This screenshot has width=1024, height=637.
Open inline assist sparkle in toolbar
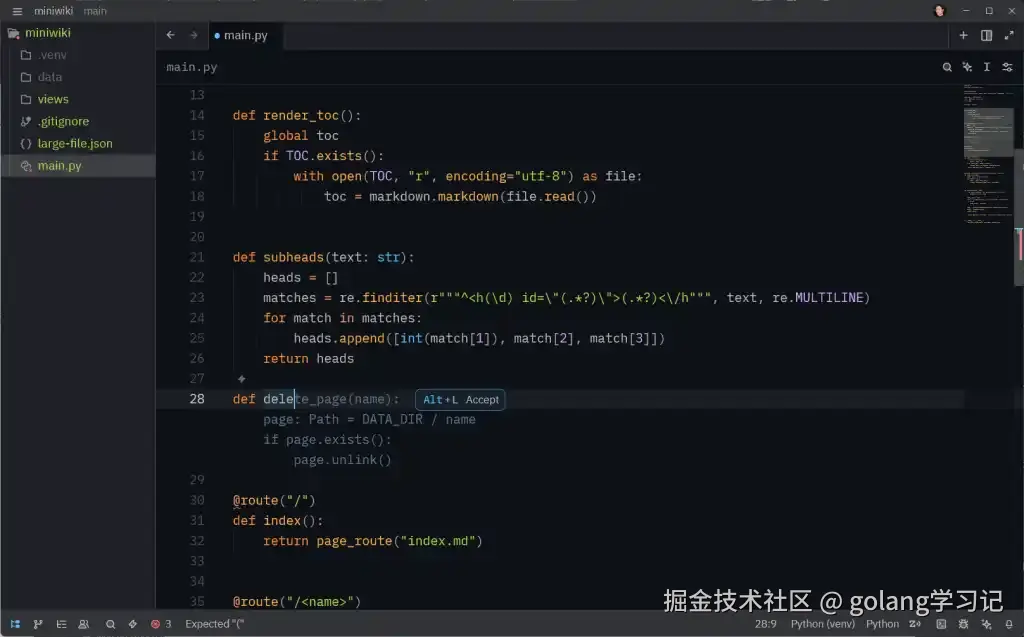(x=967, y=67)
